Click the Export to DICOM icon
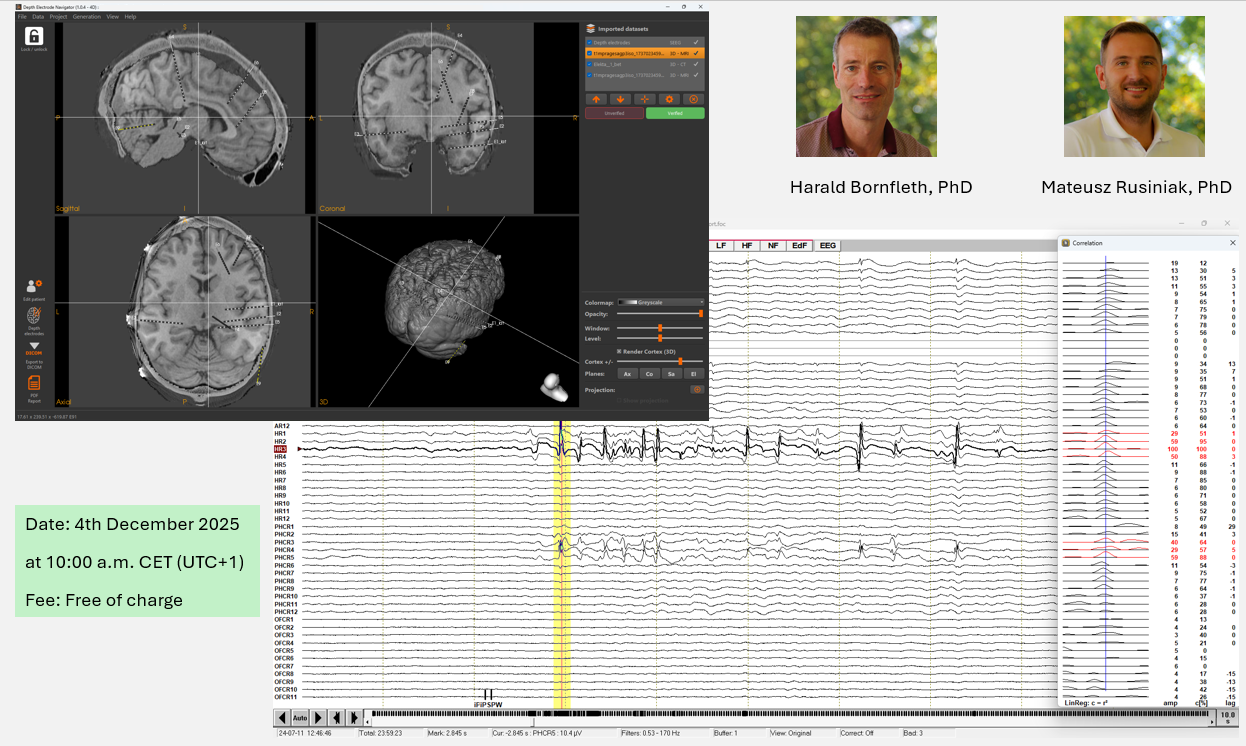Screen dimensions: 1246x746 [x=34, y=349]
